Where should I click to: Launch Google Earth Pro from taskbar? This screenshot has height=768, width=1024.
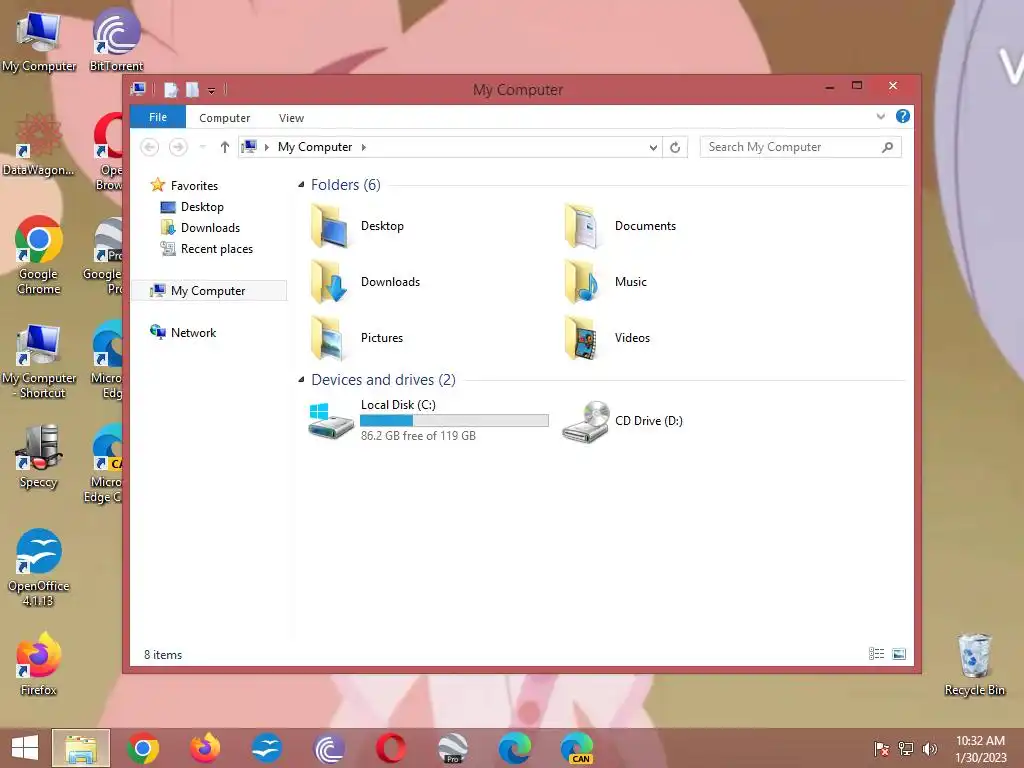[453, 748]
